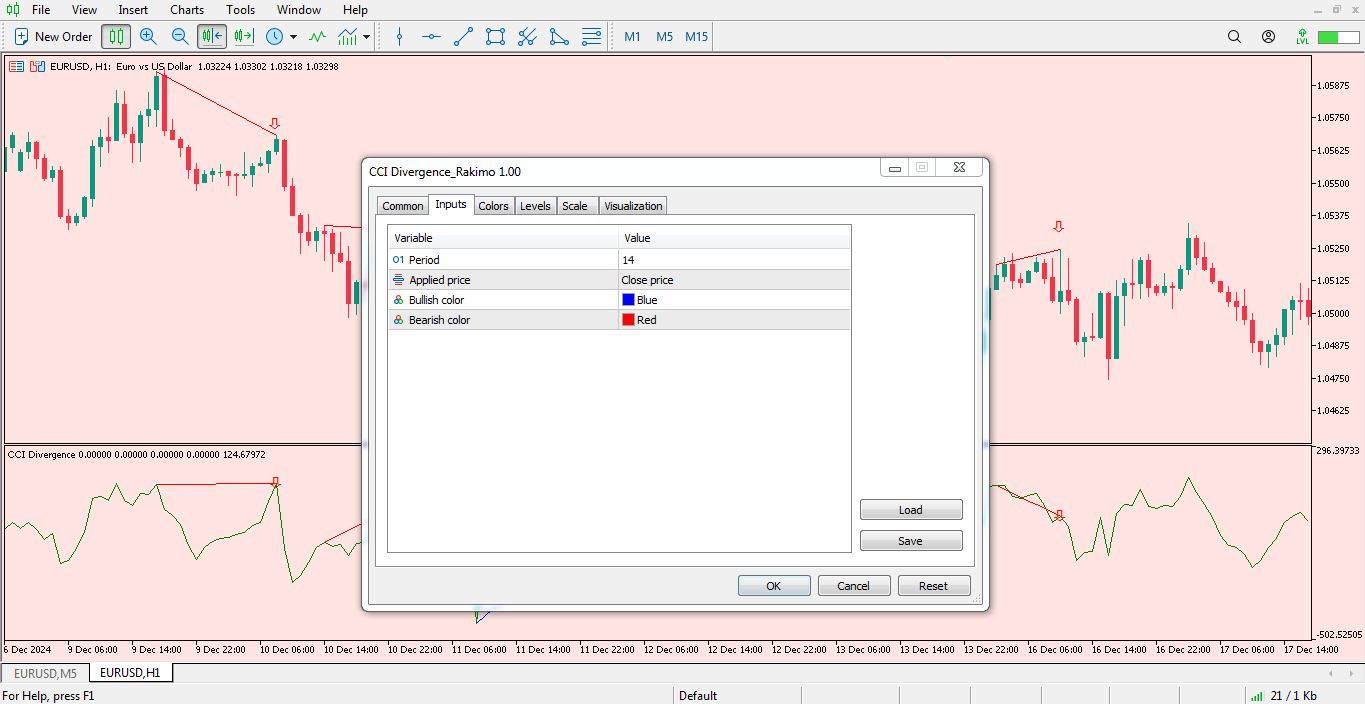The image size is (1365, 704).
Task: Open the Charts menu
Action: click(x=187, y=10)
